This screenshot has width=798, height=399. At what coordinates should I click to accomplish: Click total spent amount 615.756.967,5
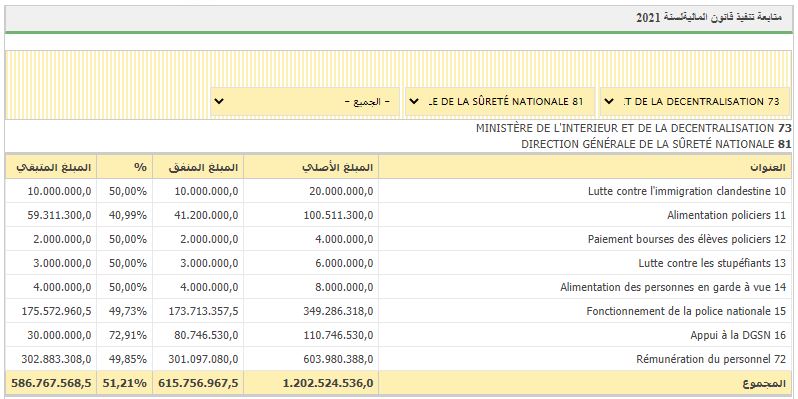198,383
